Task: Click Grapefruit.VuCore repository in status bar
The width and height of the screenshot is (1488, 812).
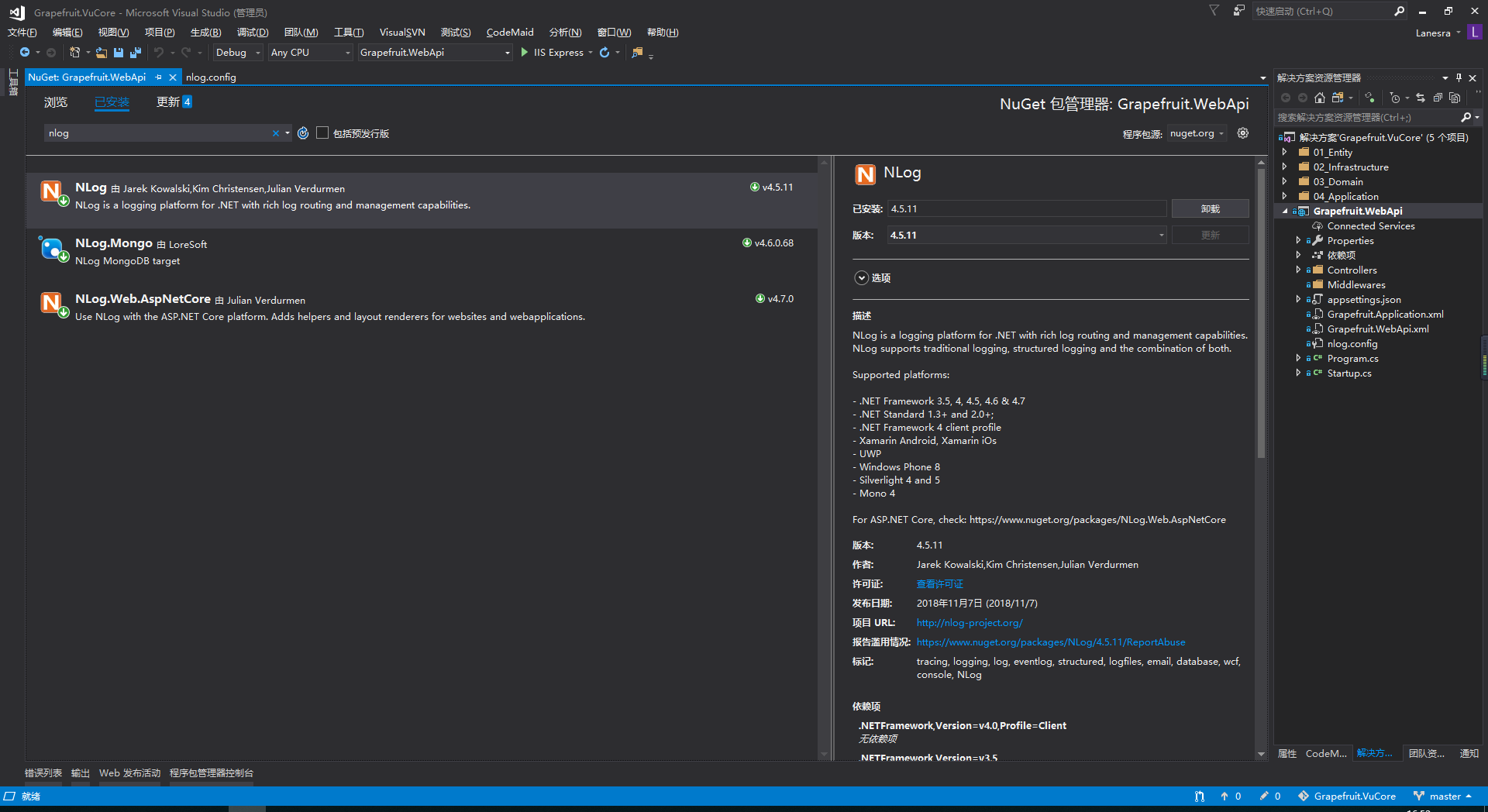Action: (x=1347, y=797)
